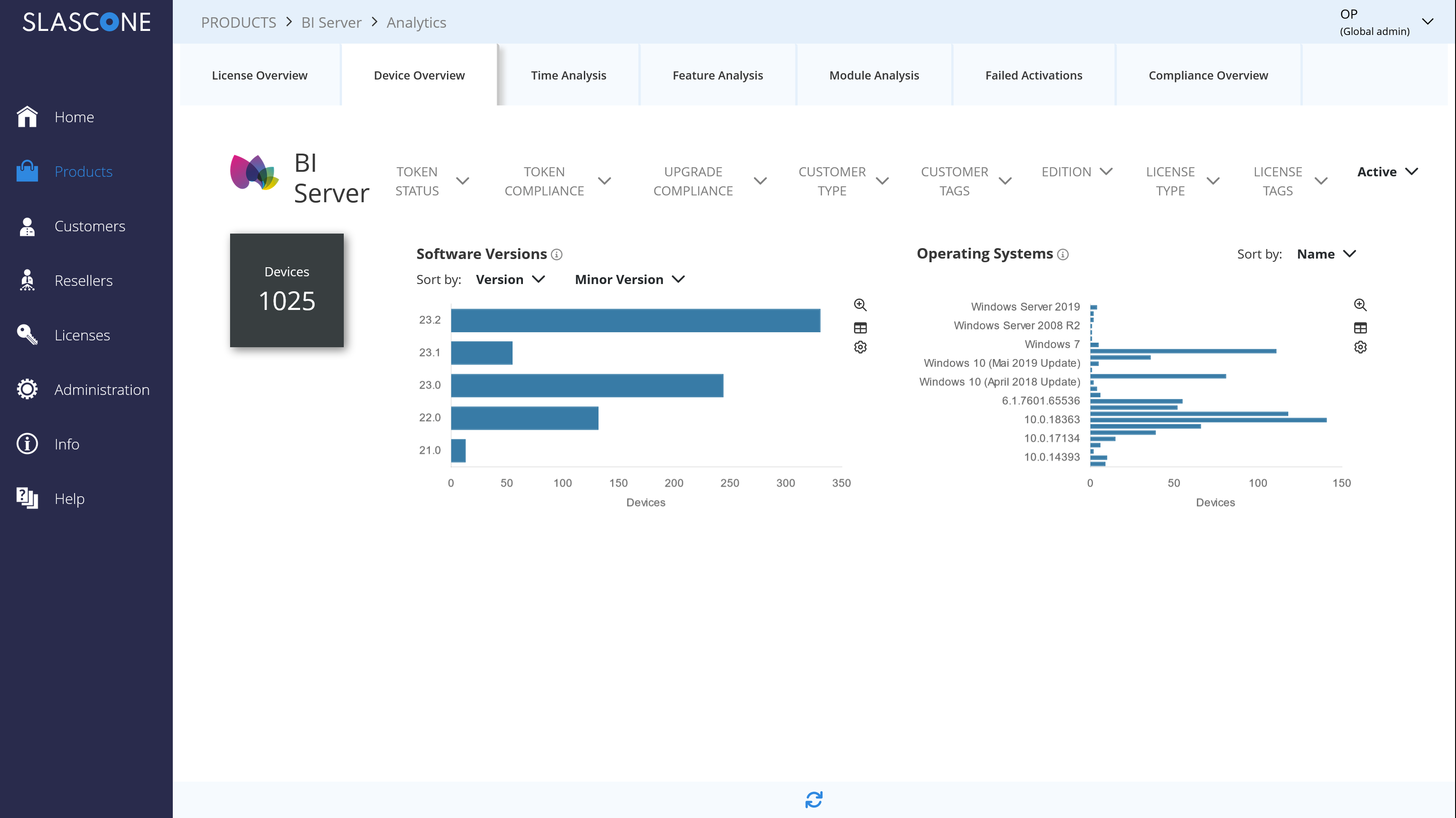
Task: Navigate to Customers in sidebar
Action: coord(90,226)
